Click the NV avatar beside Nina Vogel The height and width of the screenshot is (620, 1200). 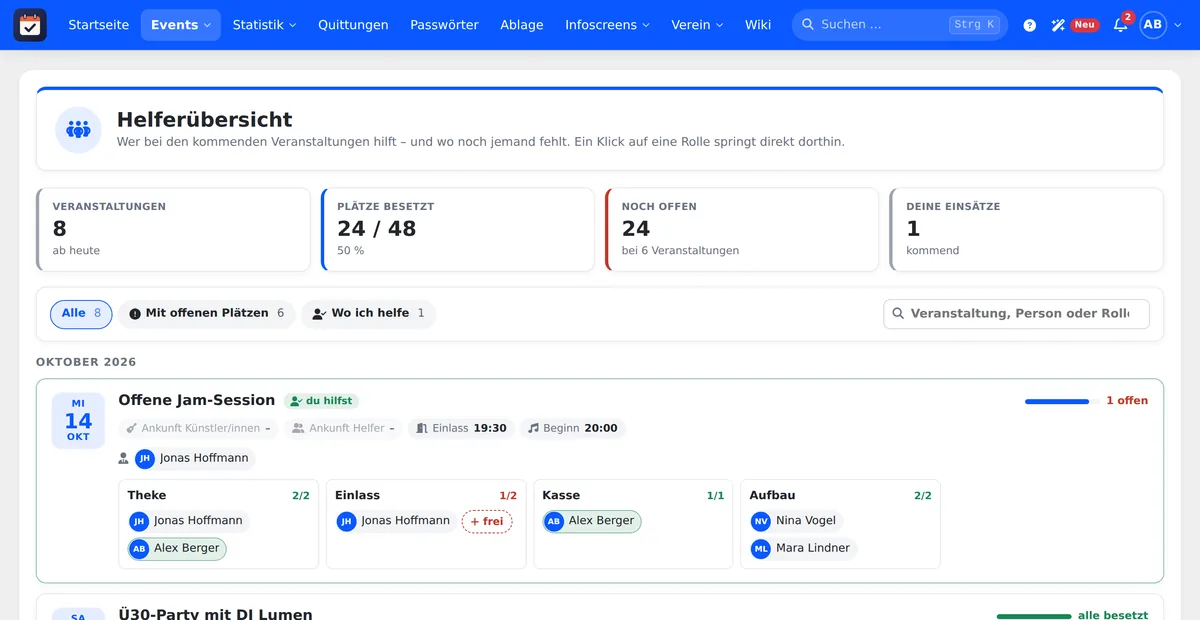click(x=761, y=521)
